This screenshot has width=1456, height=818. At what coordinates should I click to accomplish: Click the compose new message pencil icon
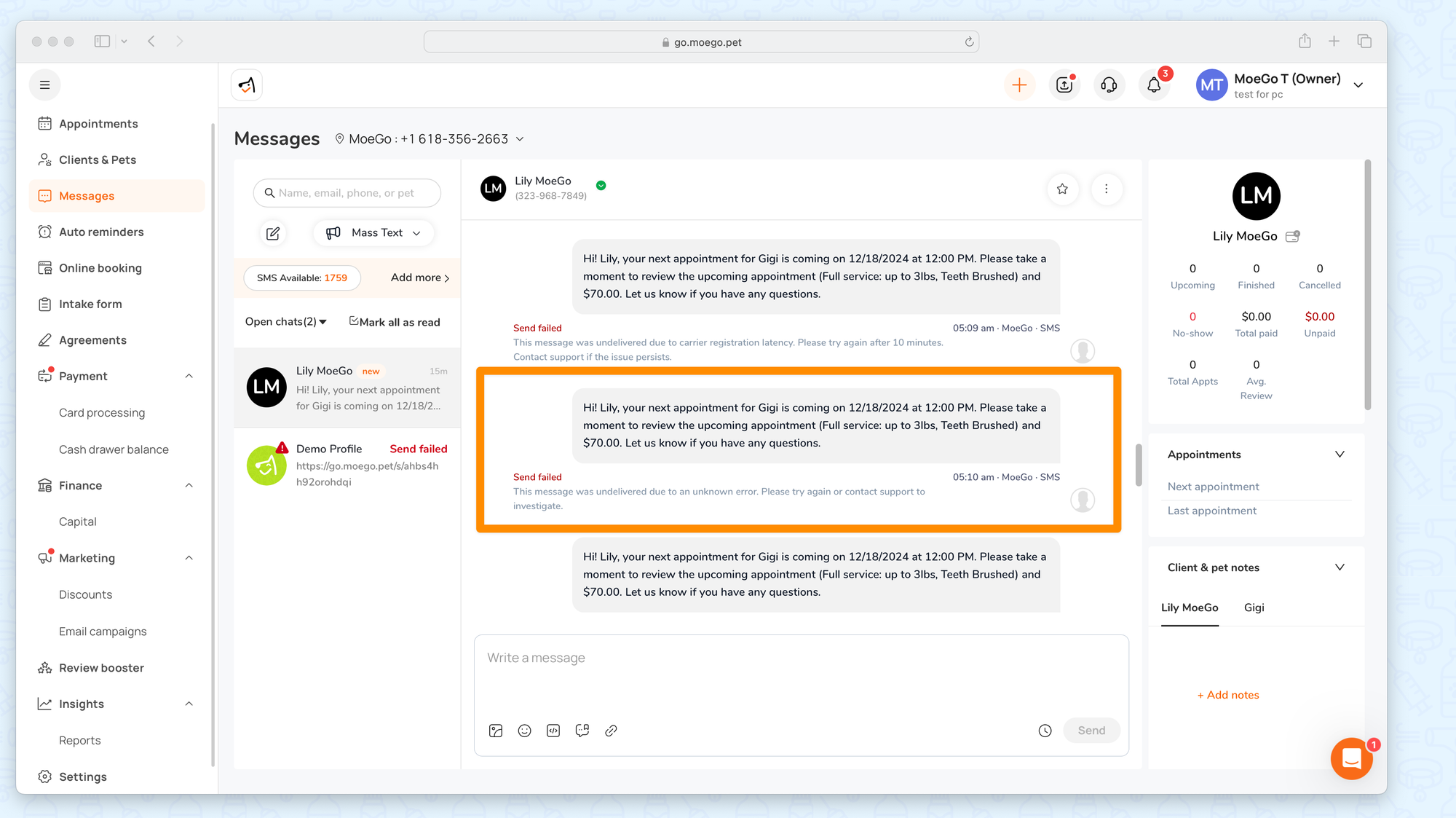pyautogui.click(x=273, y=233)
